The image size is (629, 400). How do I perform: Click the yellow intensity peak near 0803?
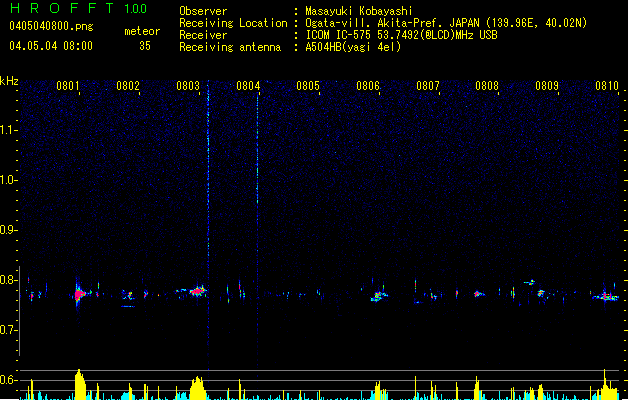(x=197, y=388)
